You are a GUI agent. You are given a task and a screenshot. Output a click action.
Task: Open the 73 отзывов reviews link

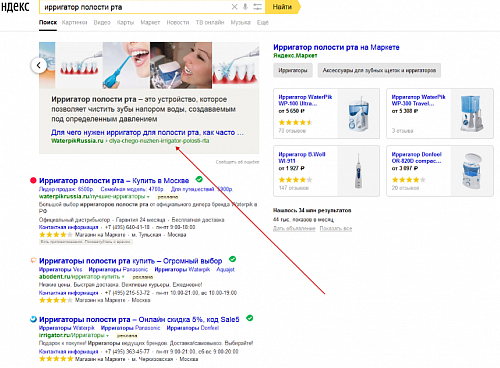[292, 131]
